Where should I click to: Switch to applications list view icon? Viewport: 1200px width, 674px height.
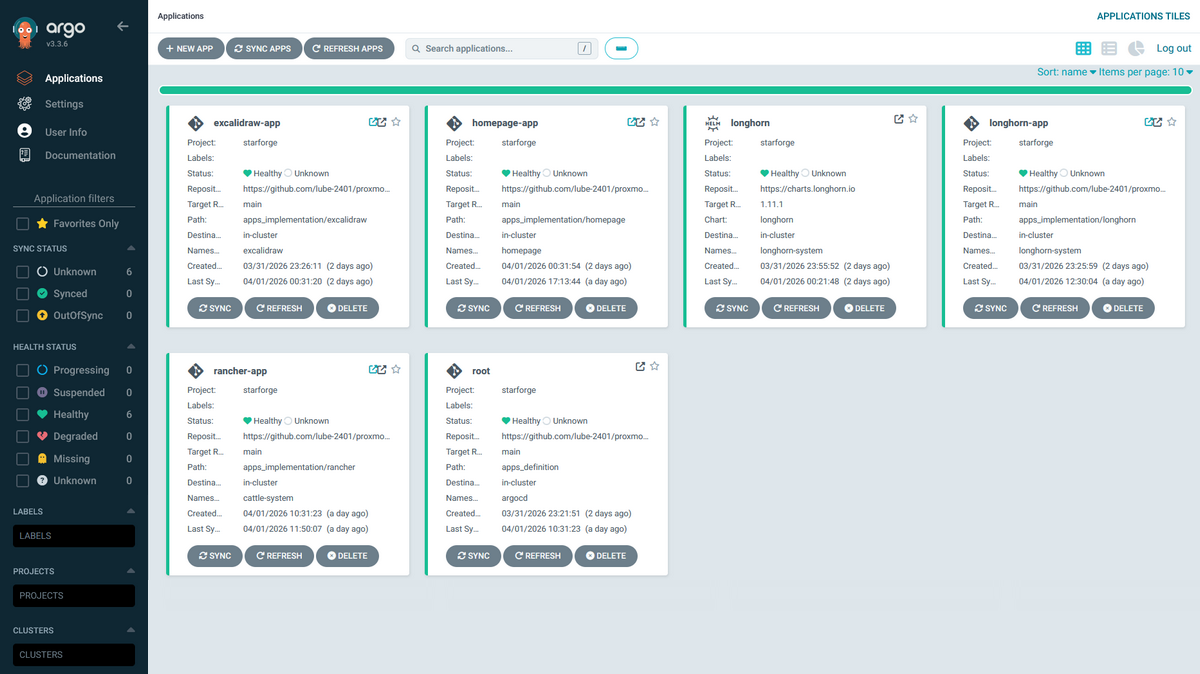[1109, 48]
